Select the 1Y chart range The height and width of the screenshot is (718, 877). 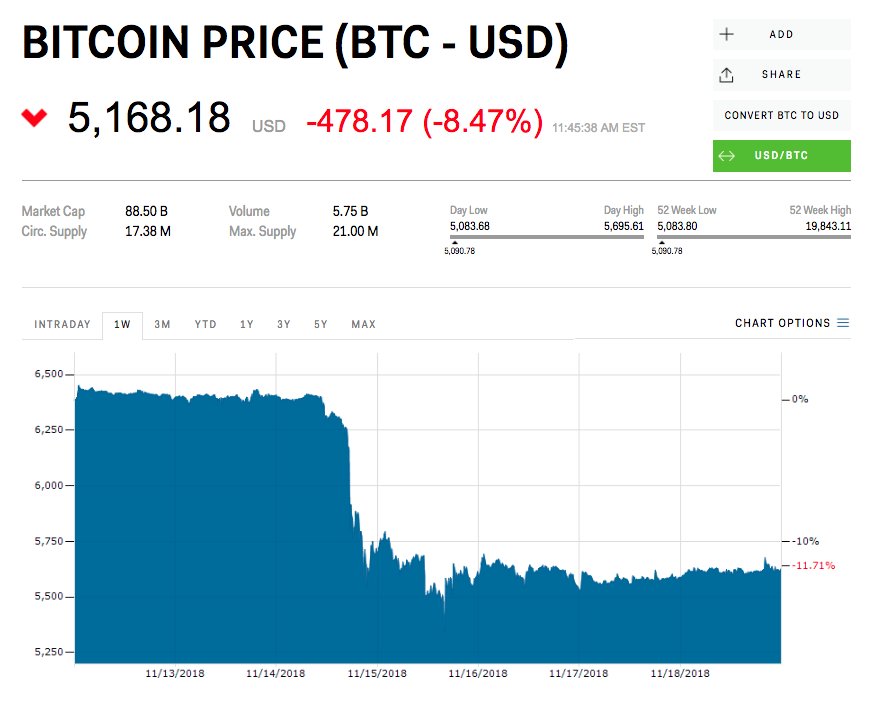point(246,324)
